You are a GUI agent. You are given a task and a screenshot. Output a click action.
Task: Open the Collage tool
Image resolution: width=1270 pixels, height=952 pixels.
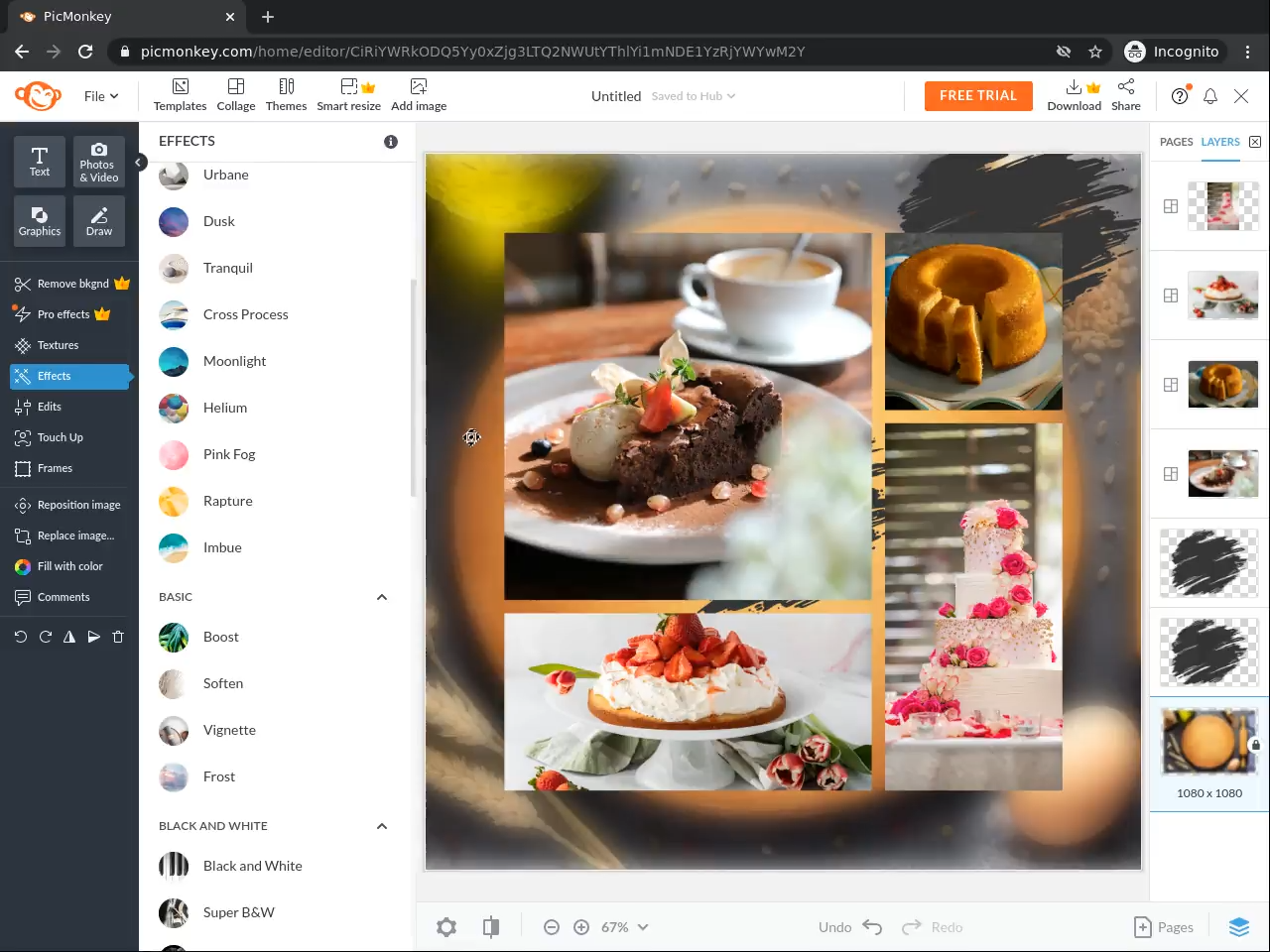(x=236, y=95)
